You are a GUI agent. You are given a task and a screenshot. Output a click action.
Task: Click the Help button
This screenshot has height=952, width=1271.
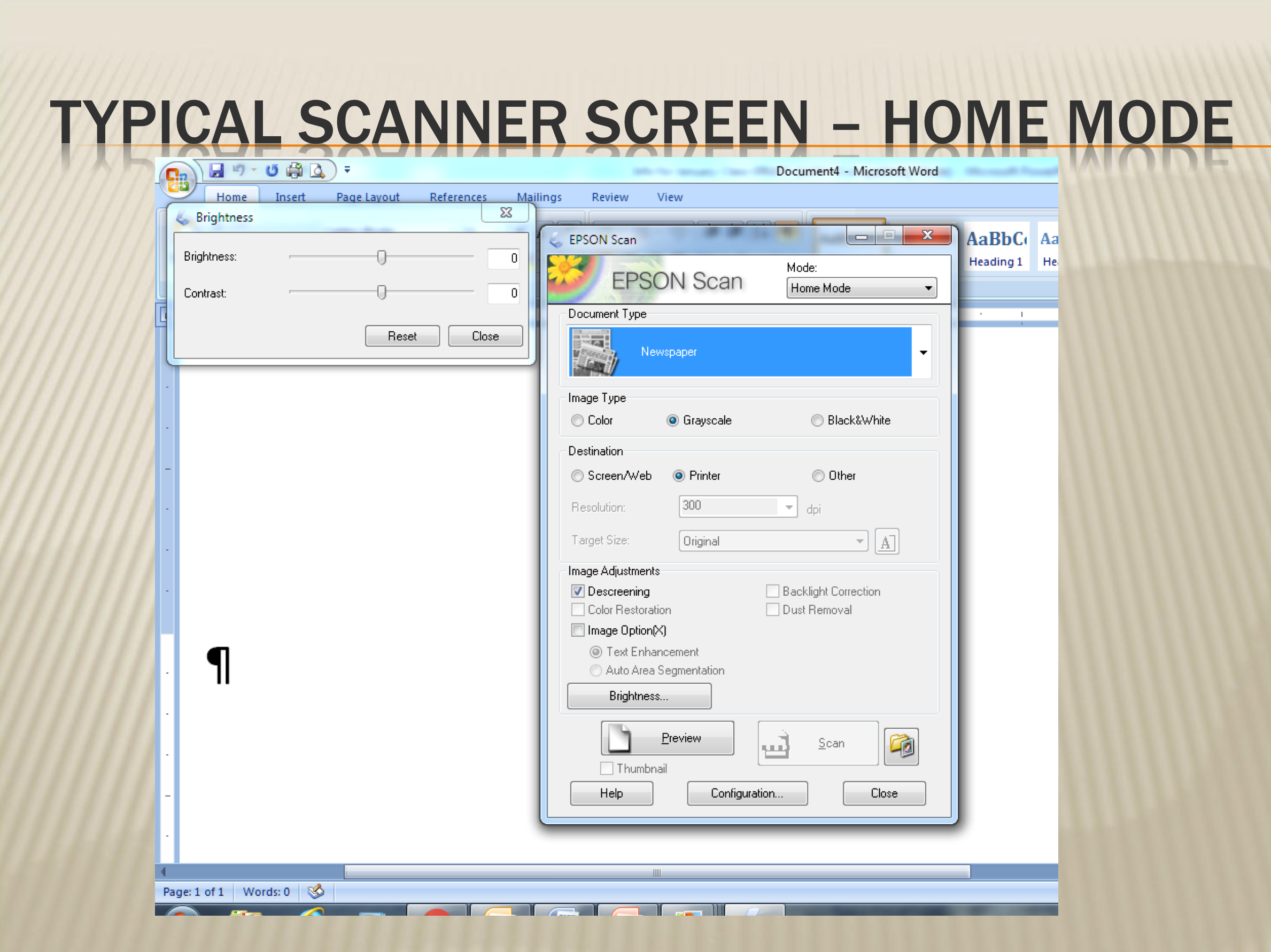pos(611,793)
